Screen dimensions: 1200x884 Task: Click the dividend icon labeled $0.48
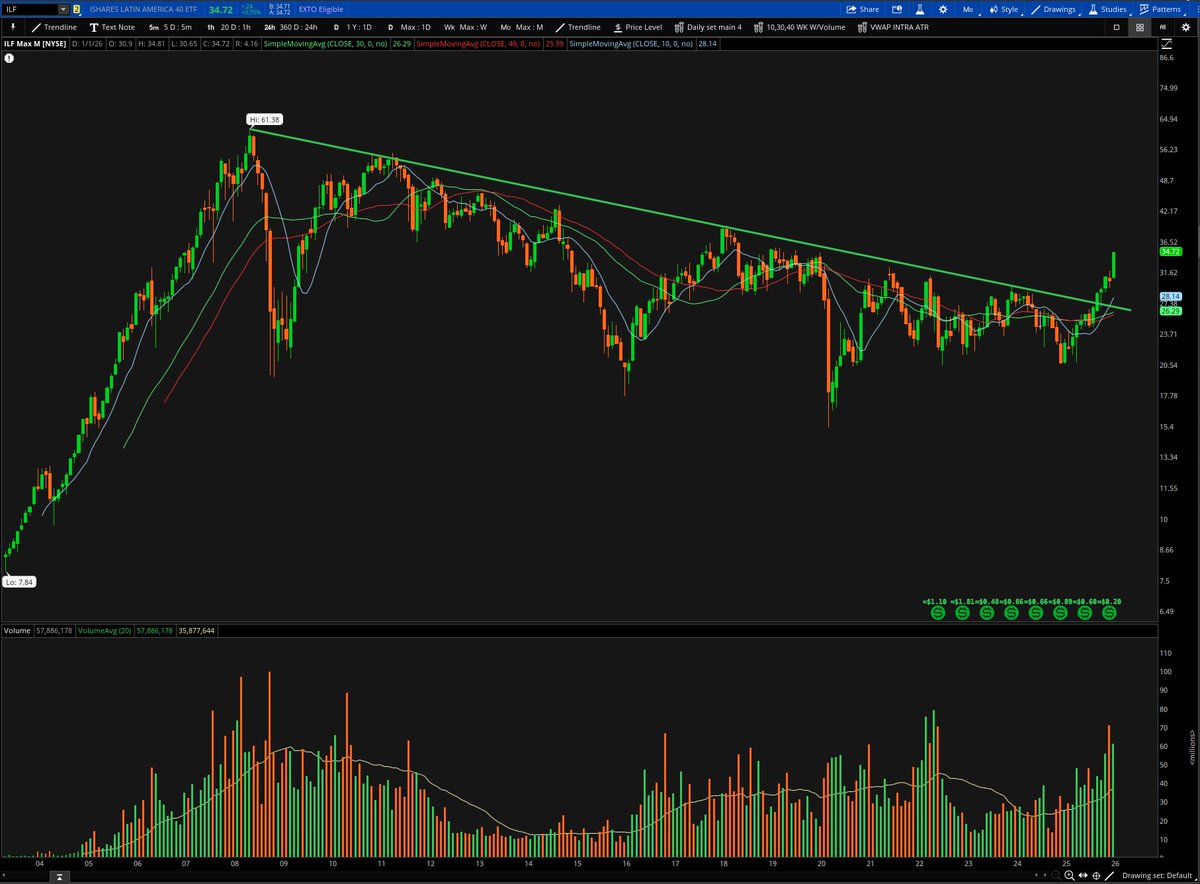click(x=986, y=612)
